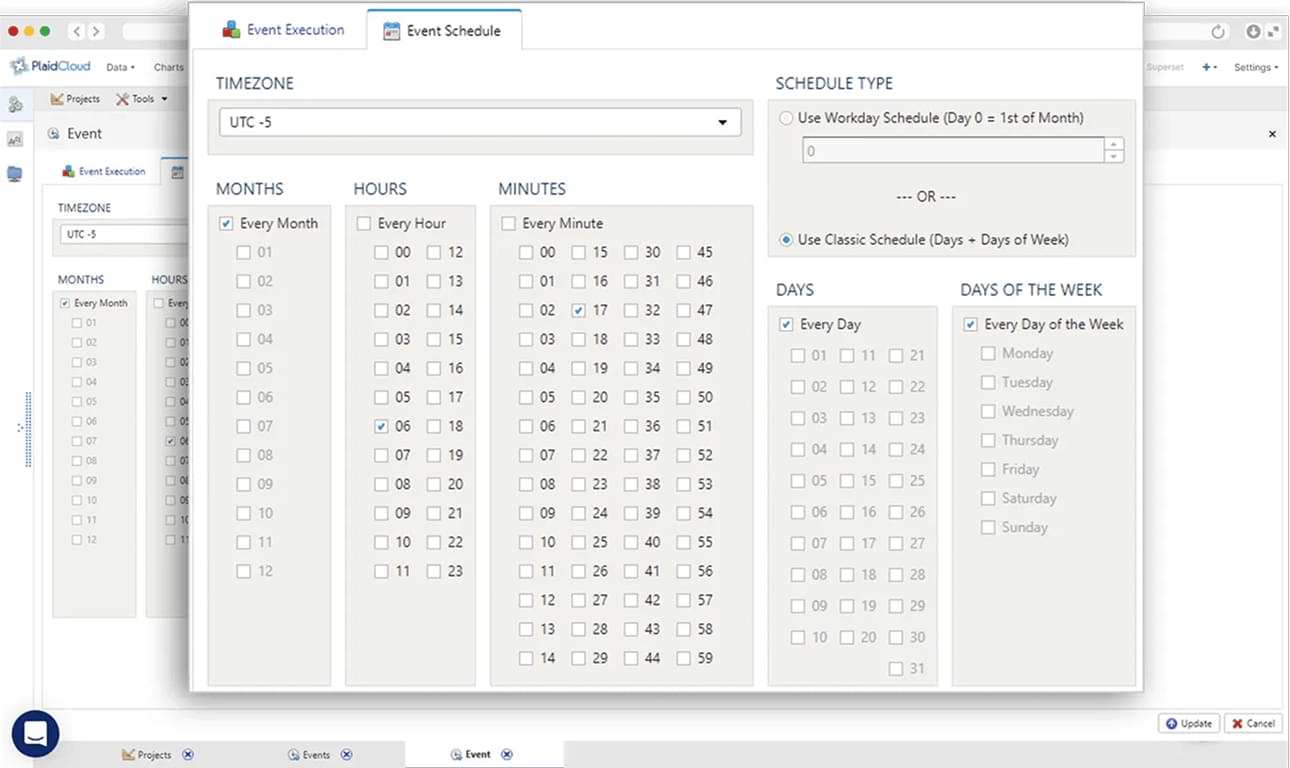This screenshot has width=1290, height=768.
Task: Check the Friday checkbox
Action: coord(988,470)
